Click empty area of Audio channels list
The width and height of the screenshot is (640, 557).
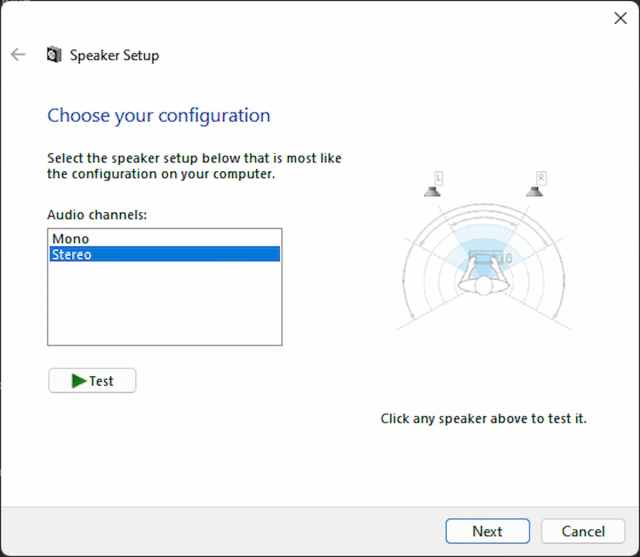pos(164,305)
